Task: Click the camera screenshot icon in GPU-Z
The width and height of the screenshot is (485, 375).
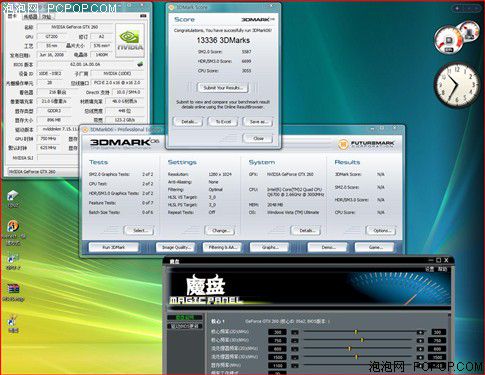Action: coord(143,16)
